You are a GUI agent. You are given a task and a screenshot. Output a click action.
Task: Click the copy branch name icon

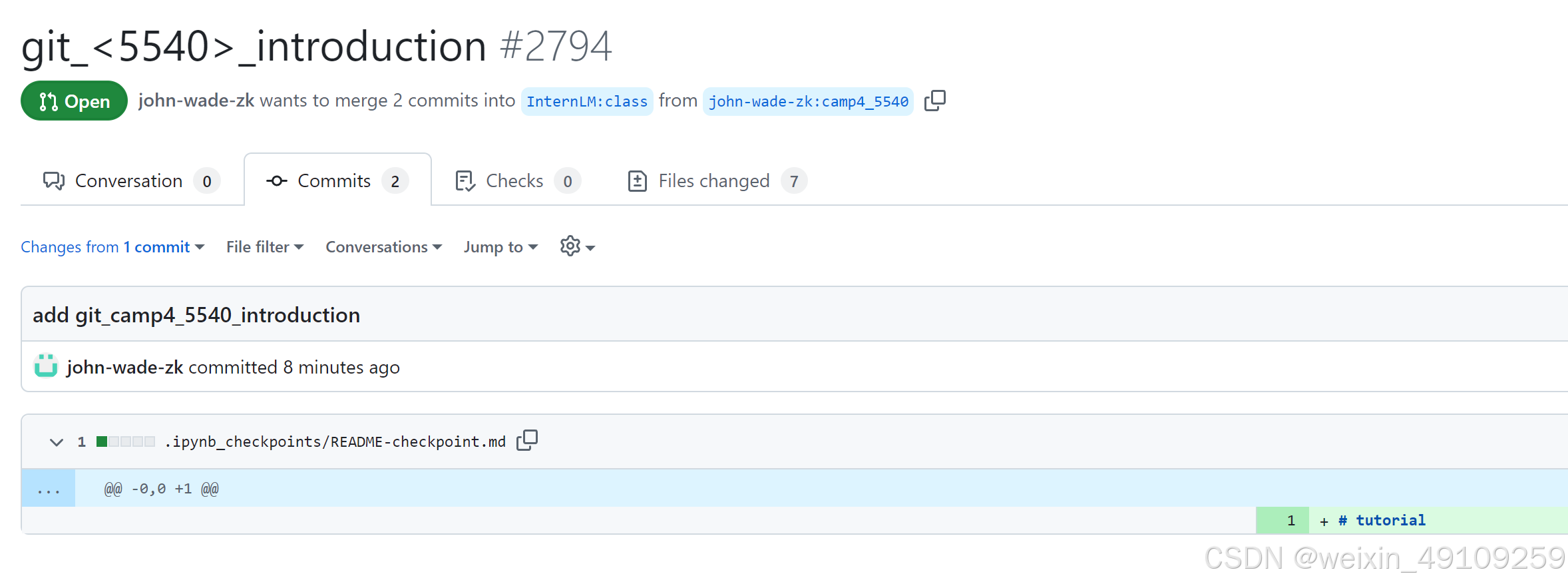pos(934,101)
